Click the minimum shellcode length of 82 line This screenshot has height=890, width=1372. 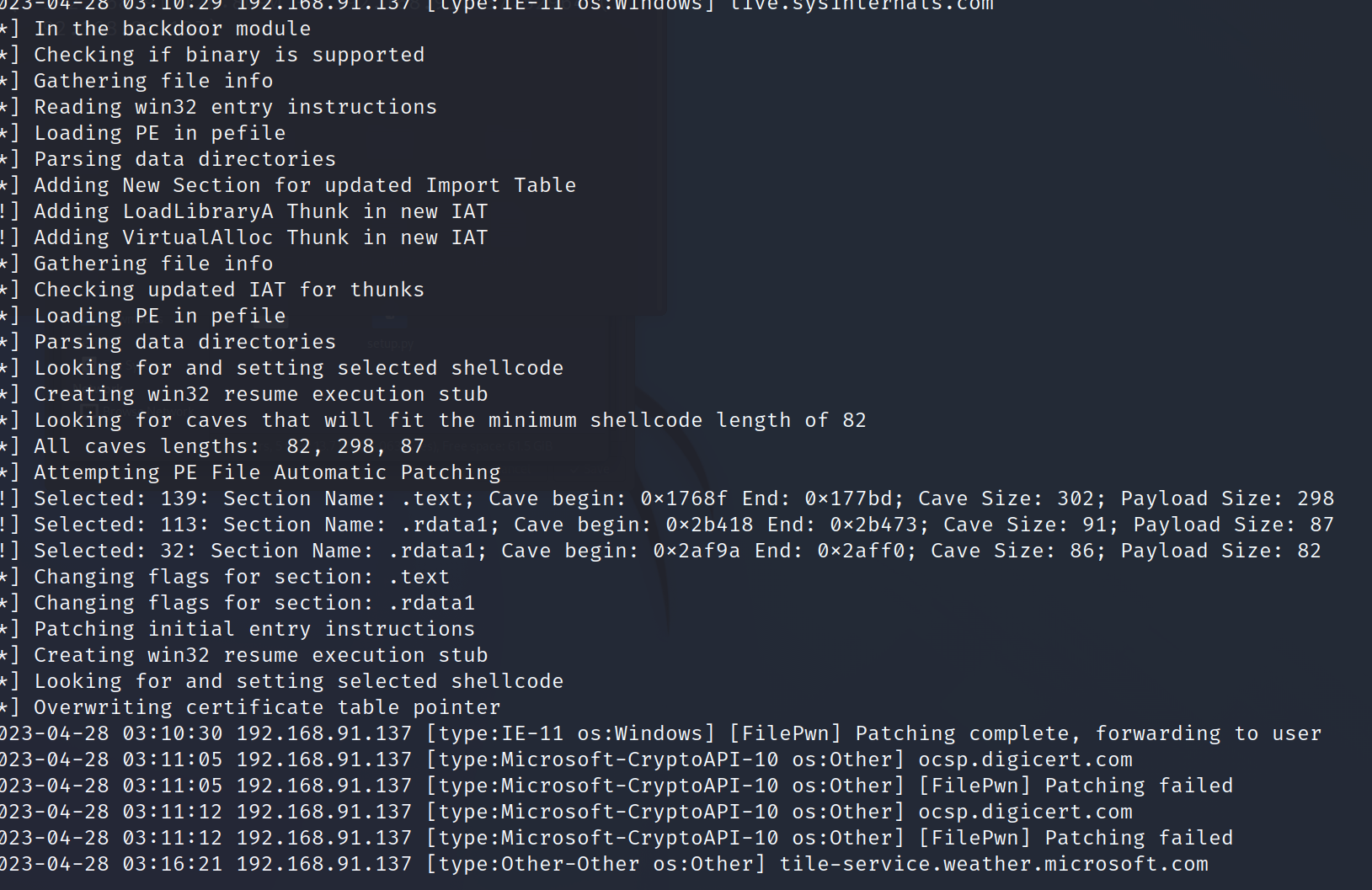tap(433, 420)
